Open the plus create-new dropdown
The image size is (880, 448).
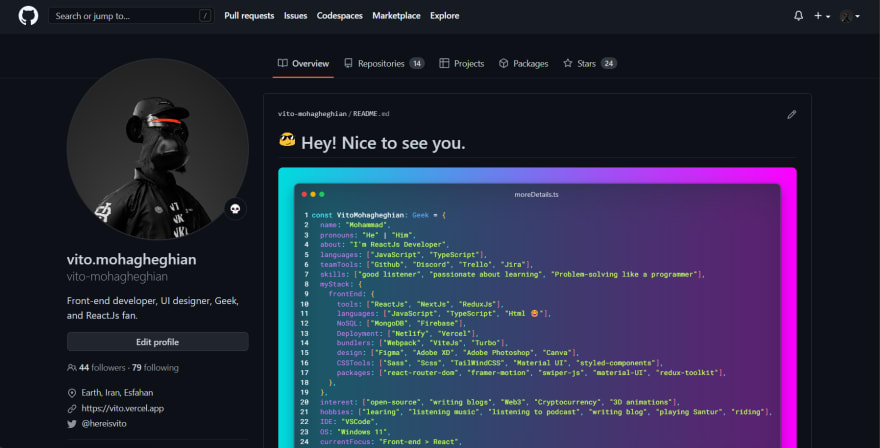[x=822, y=16]
